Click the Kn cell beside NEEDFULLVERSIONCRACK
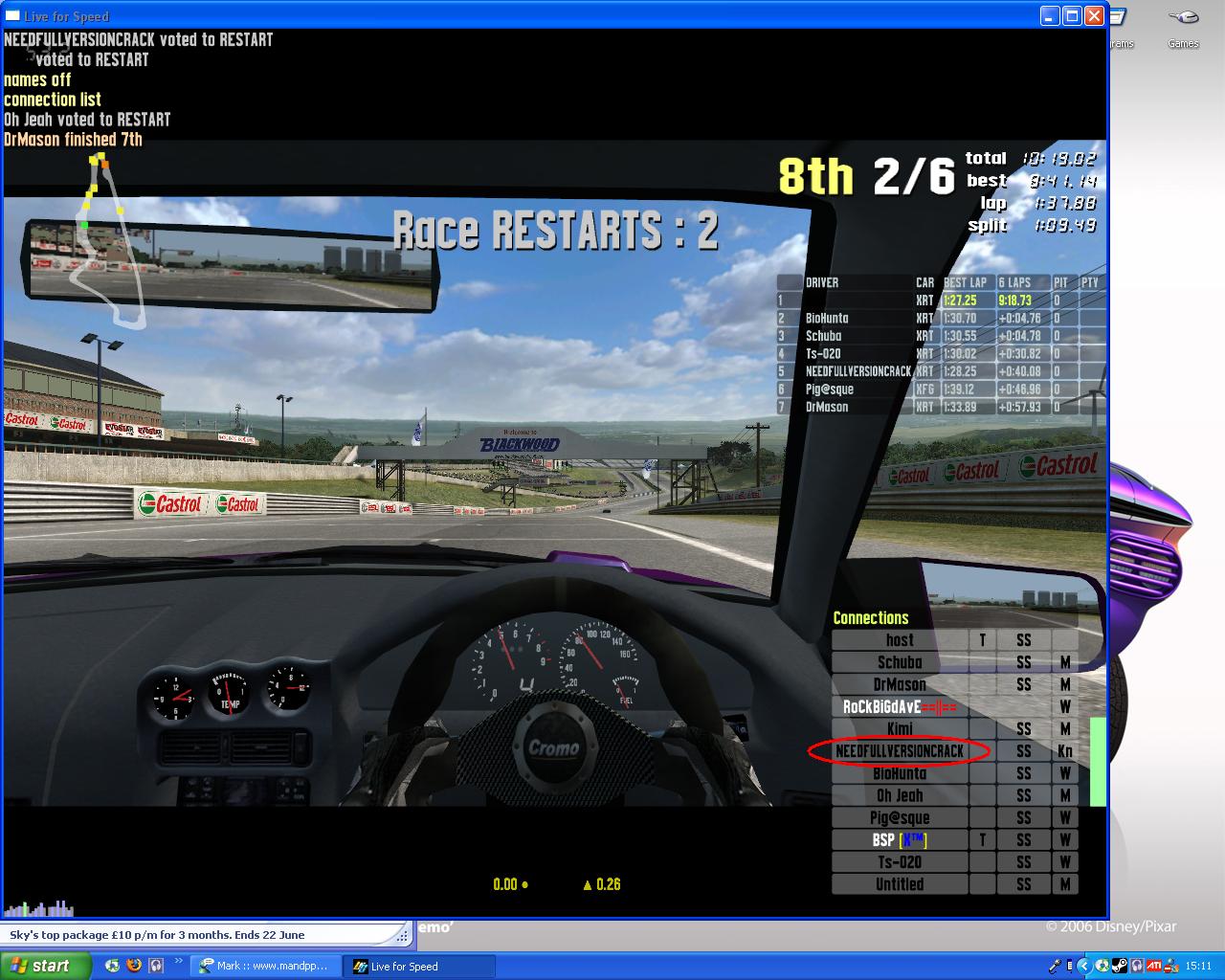Screen dimensions: 1225x980 coord(1065,751)
